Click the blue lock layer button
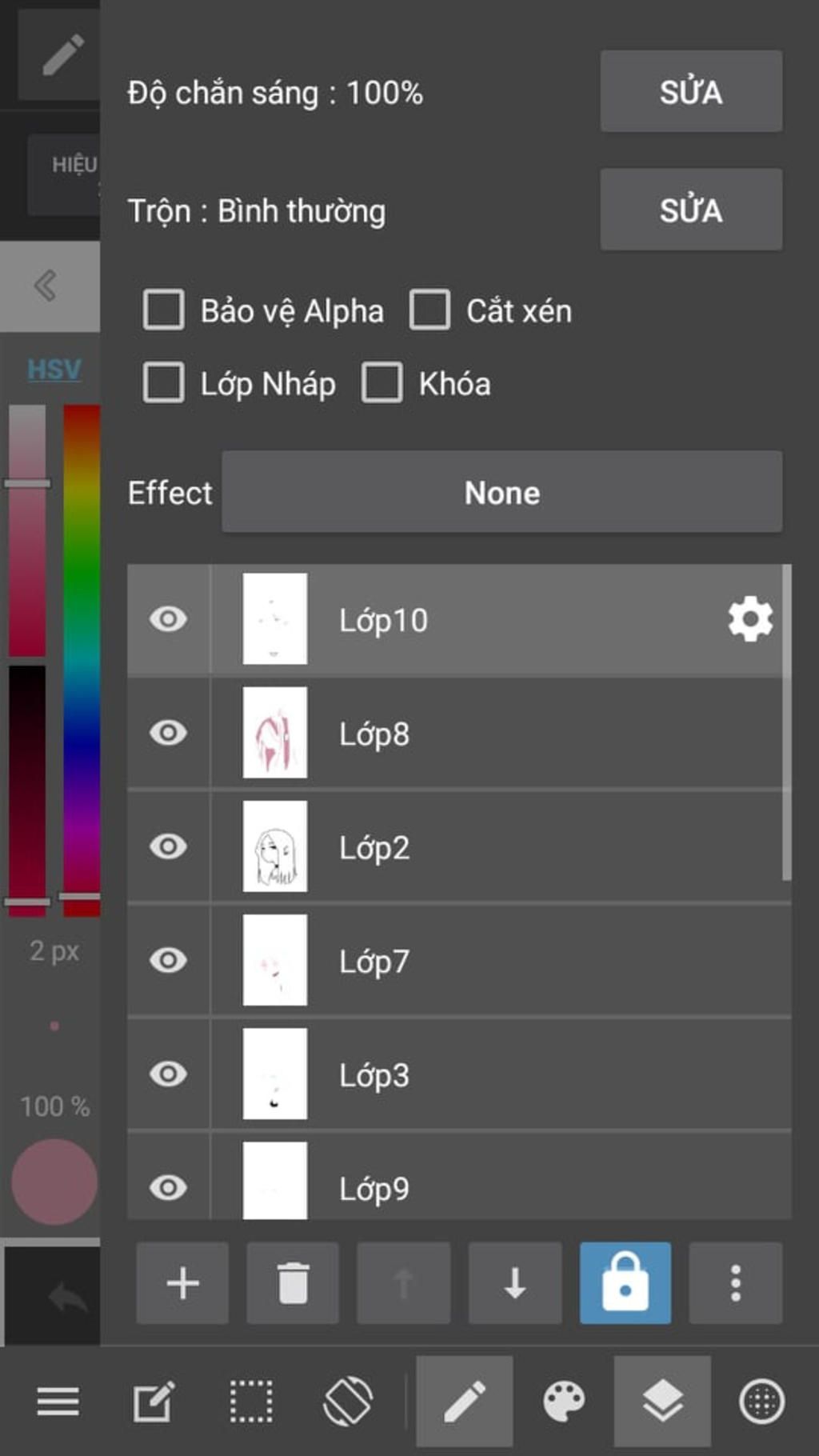819x1456 pixels. click(625, 1283)
